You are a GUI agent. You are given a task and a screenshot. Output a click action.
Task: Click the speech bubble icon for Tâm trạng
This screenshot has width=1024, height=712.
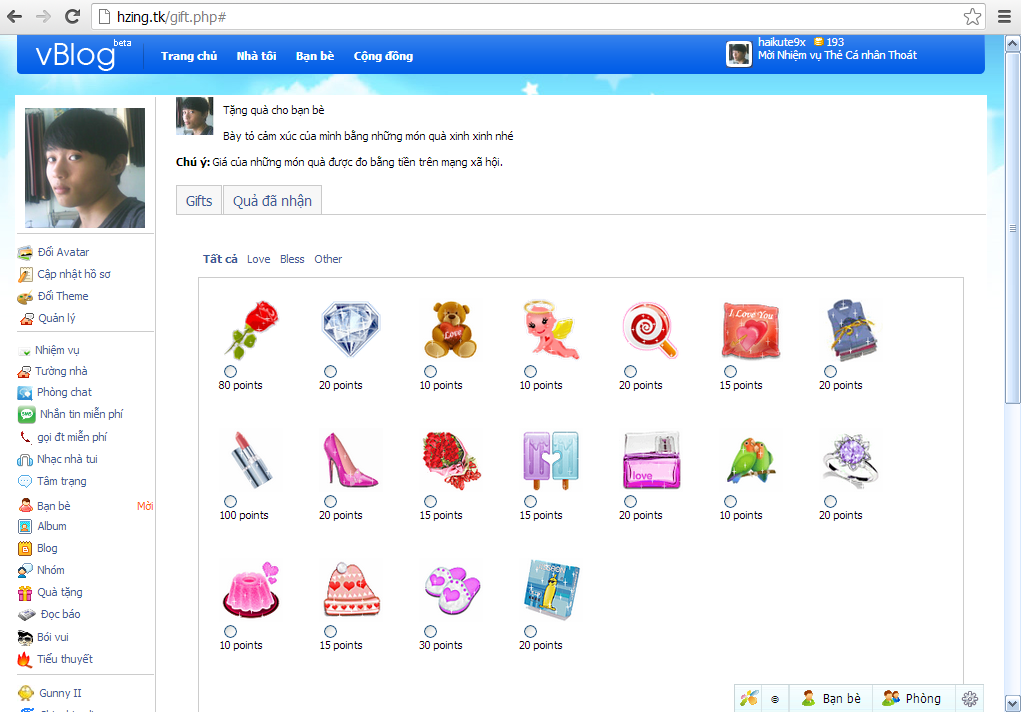coord(25,481)
